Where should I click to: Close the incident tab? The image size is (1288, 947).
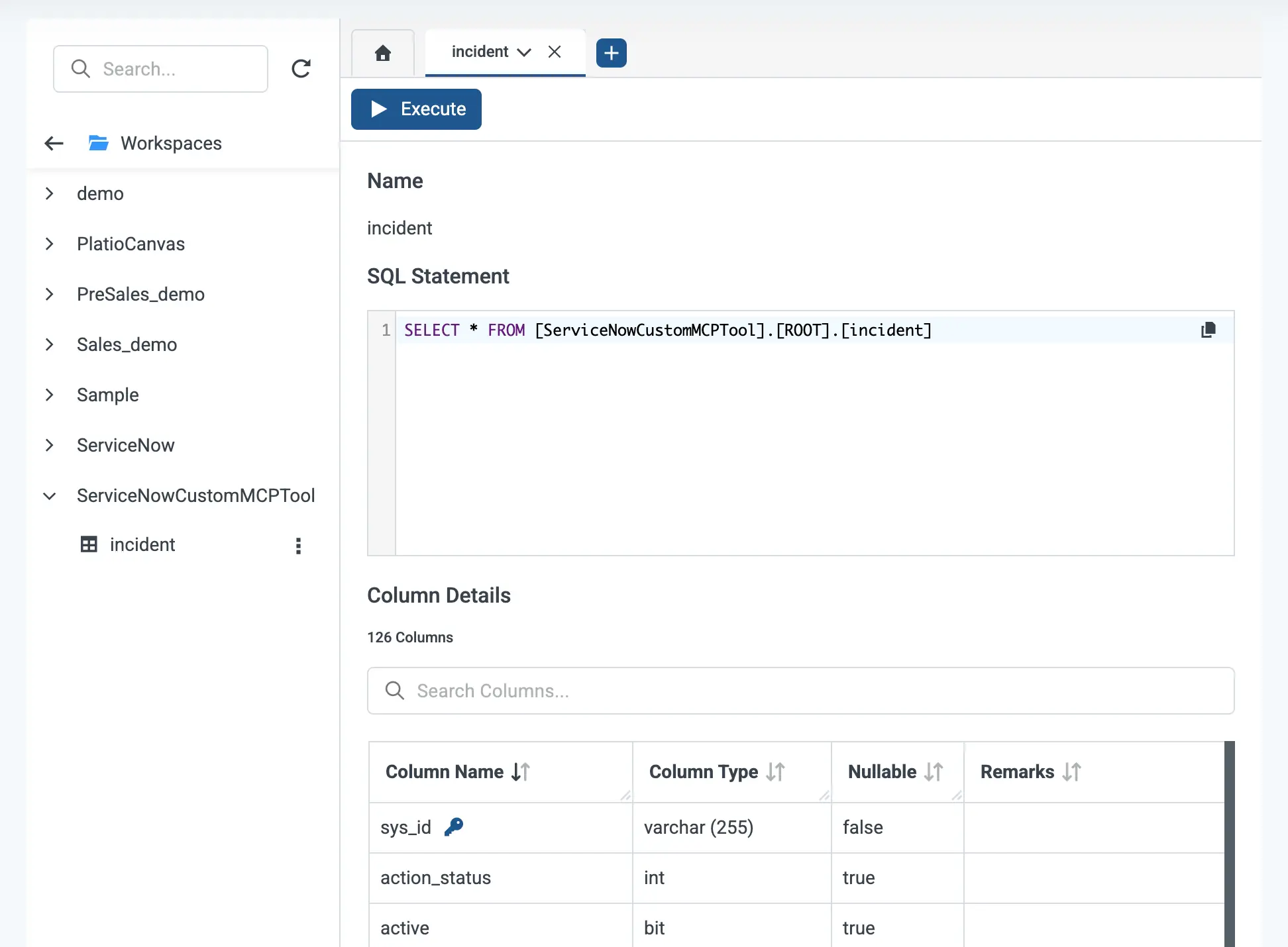point(555,52)
